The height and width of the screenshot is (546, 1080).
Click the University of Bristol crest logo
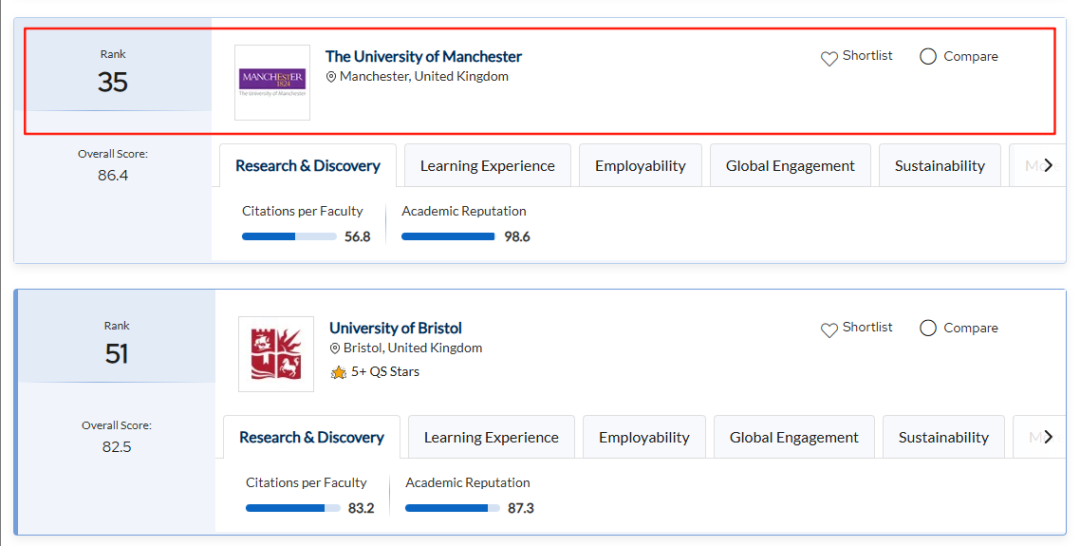point(276,354)
